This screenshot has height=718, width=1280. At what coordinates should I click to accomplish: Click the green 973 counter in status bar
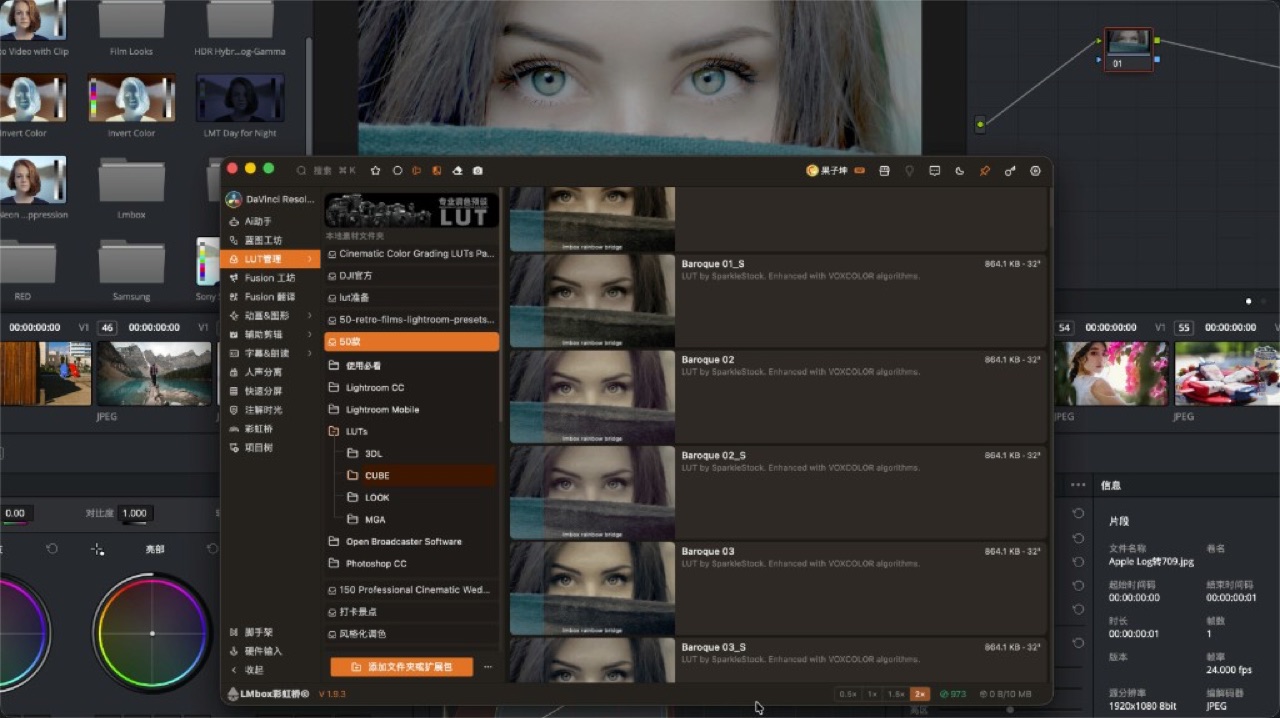coord(953,694)
